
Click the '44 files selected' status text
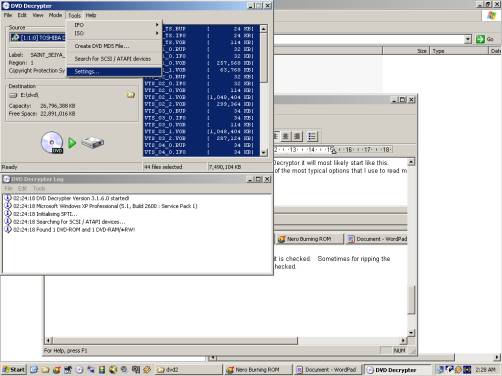tap(163, 167)
